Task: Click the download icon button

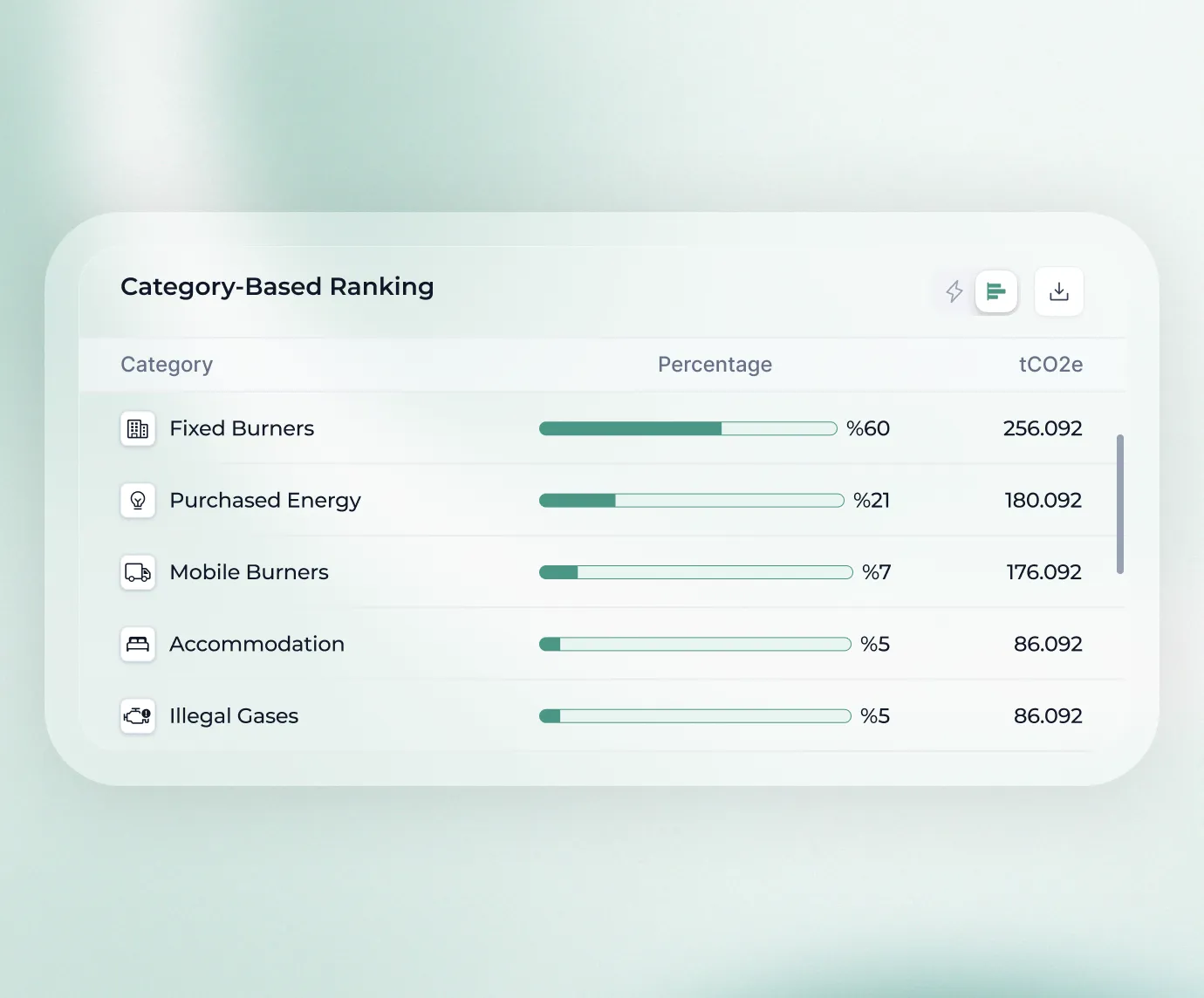Action: tap(1058, 291)
